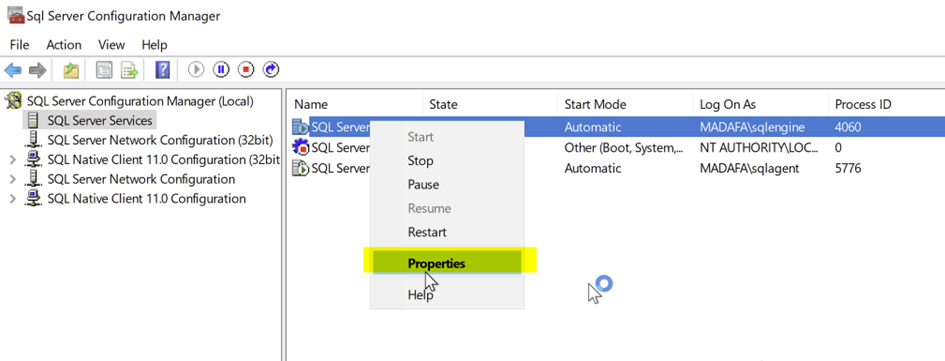The width and height of the screenshot is (945, 361).
Task: Click Automatic start mode in sqlagent row
Action: click(592, 168)
